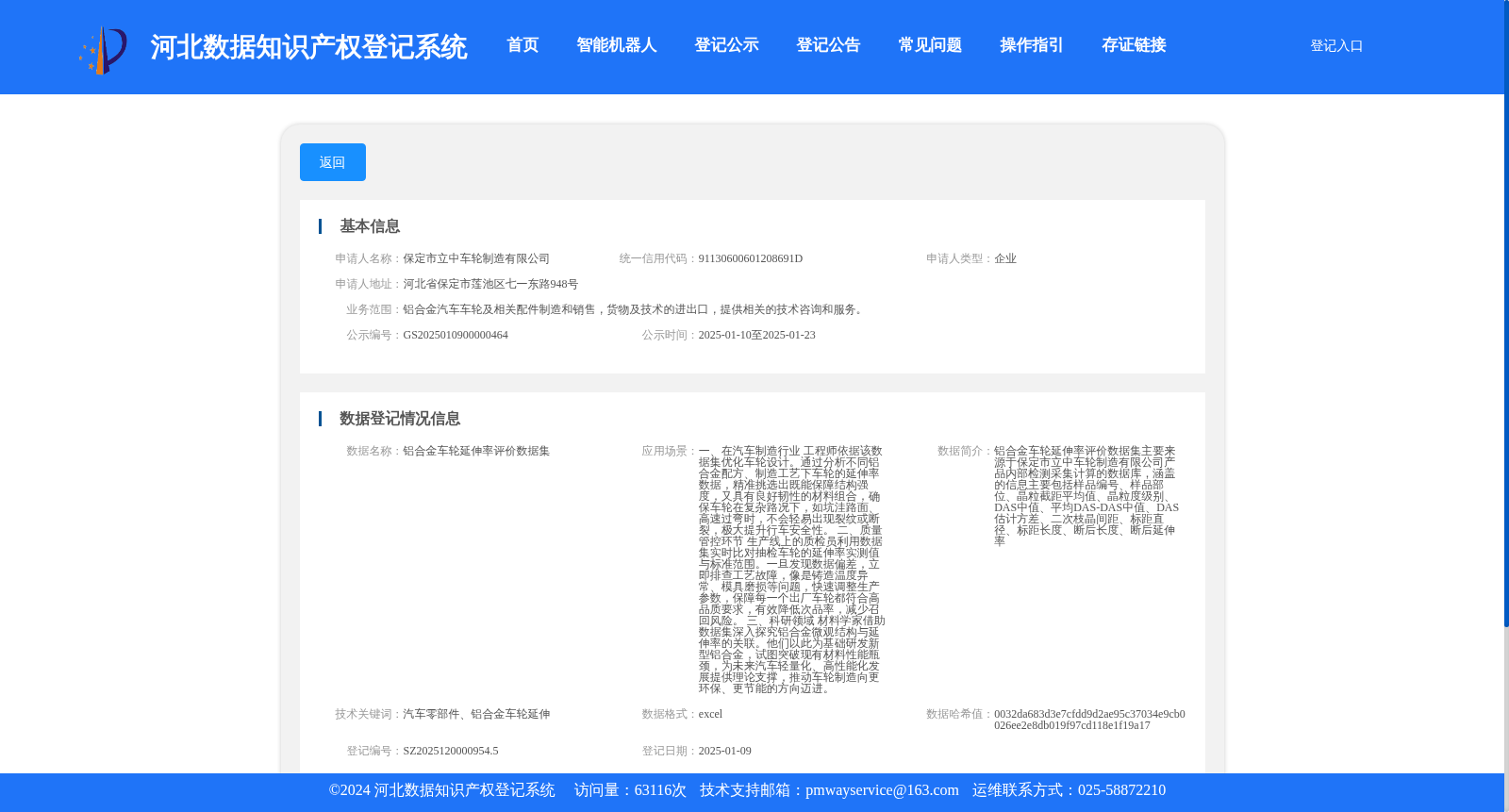Go to 登记公示 page
The width and height of the screenshot is (1509, 812).
[726, 45]
